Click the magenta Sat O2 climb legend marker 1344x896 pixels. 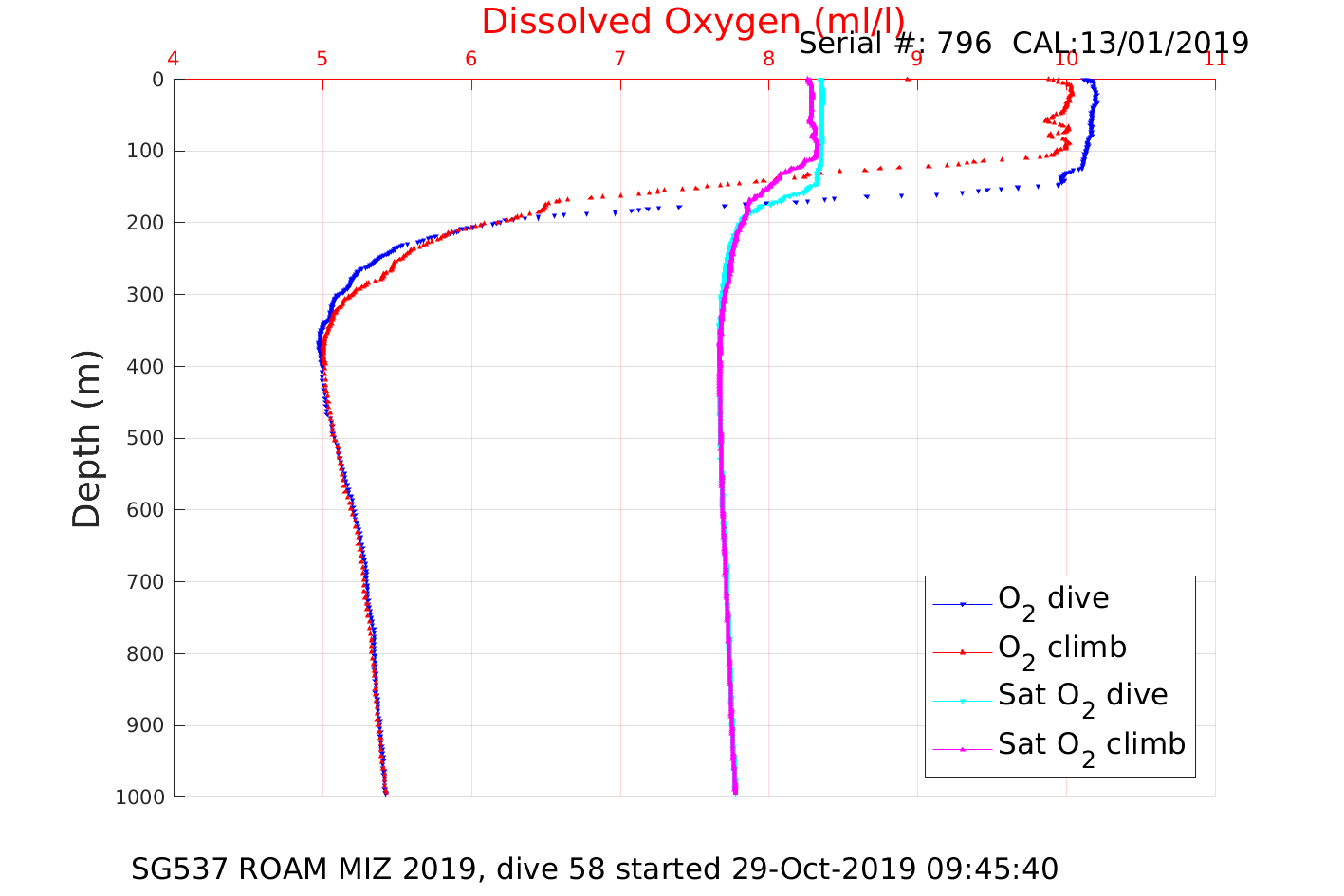click(x=962, y=749)
